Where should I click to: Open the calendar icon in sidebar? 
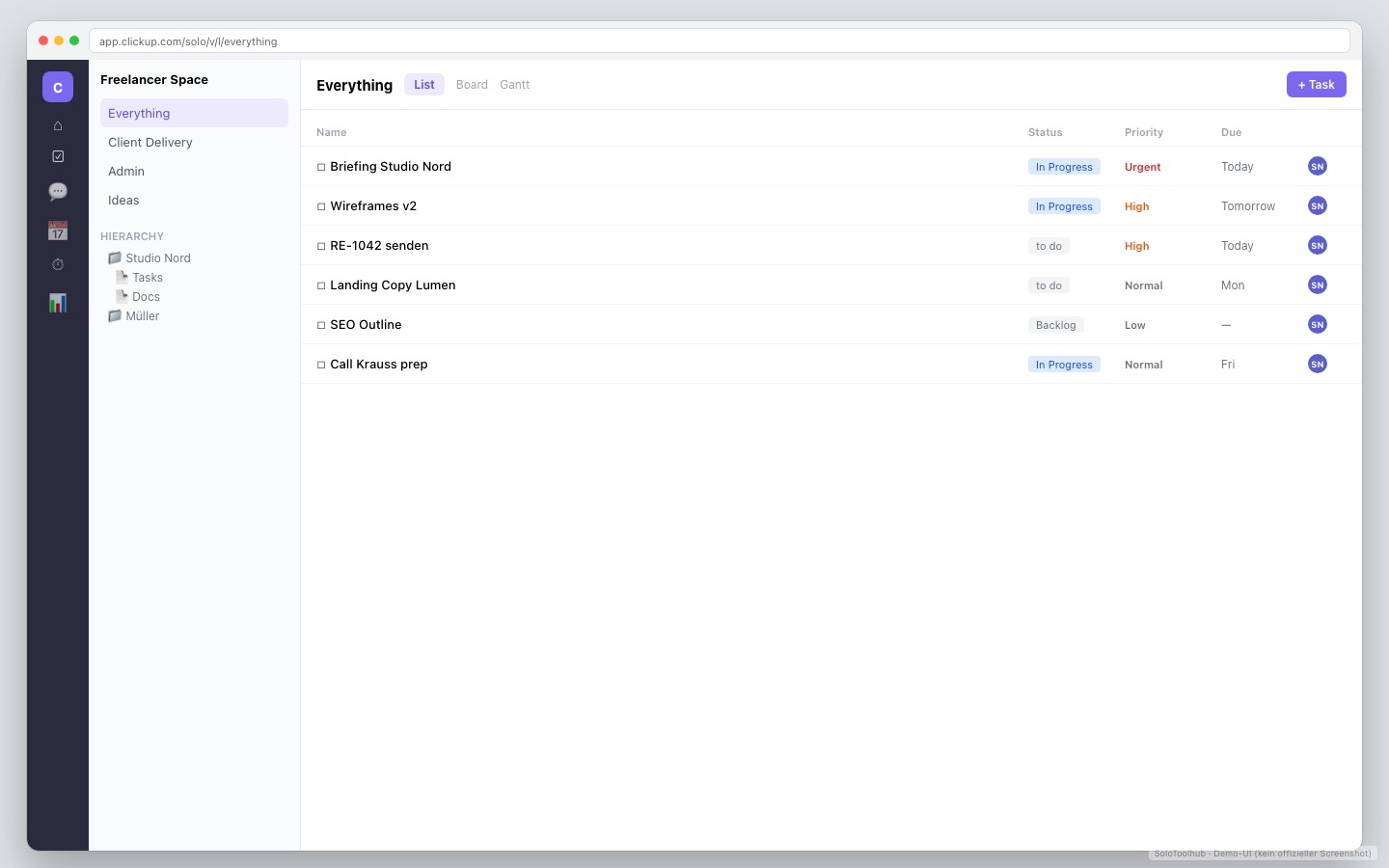[58, 231]
